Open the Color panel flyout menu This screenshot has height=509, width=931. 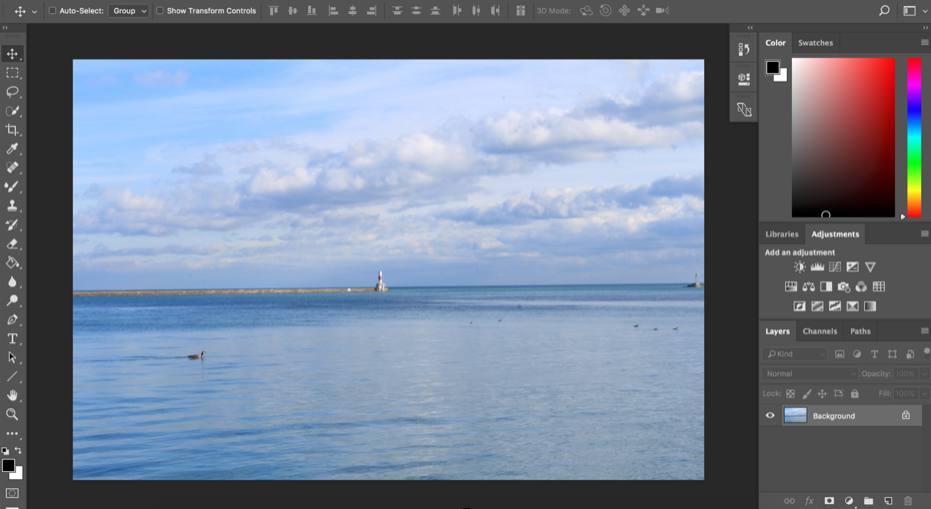(924, 43)
